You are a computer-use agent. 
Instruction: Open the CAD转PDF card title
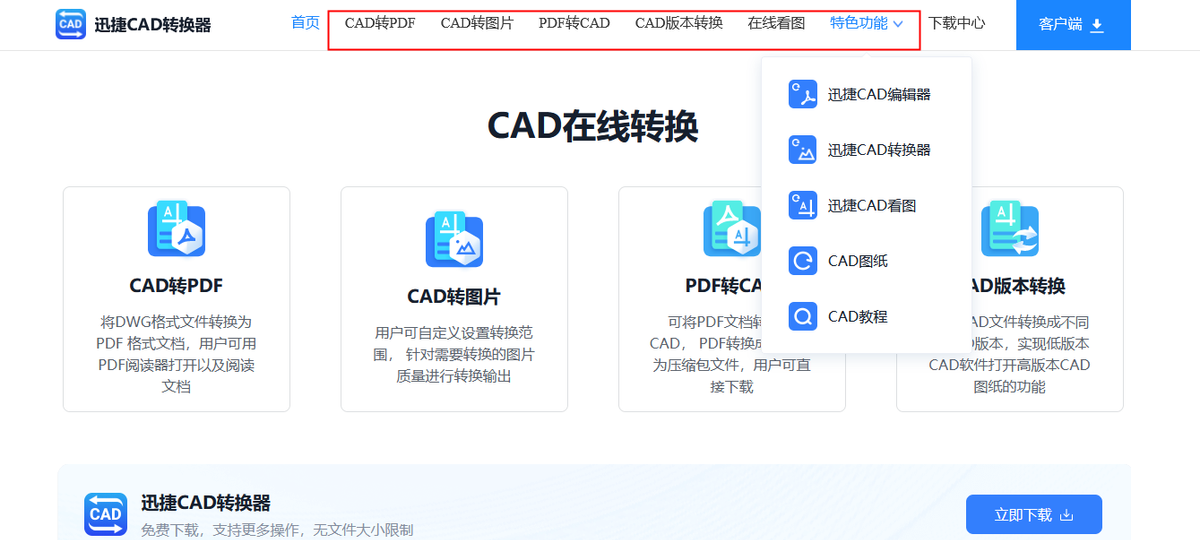176,286
